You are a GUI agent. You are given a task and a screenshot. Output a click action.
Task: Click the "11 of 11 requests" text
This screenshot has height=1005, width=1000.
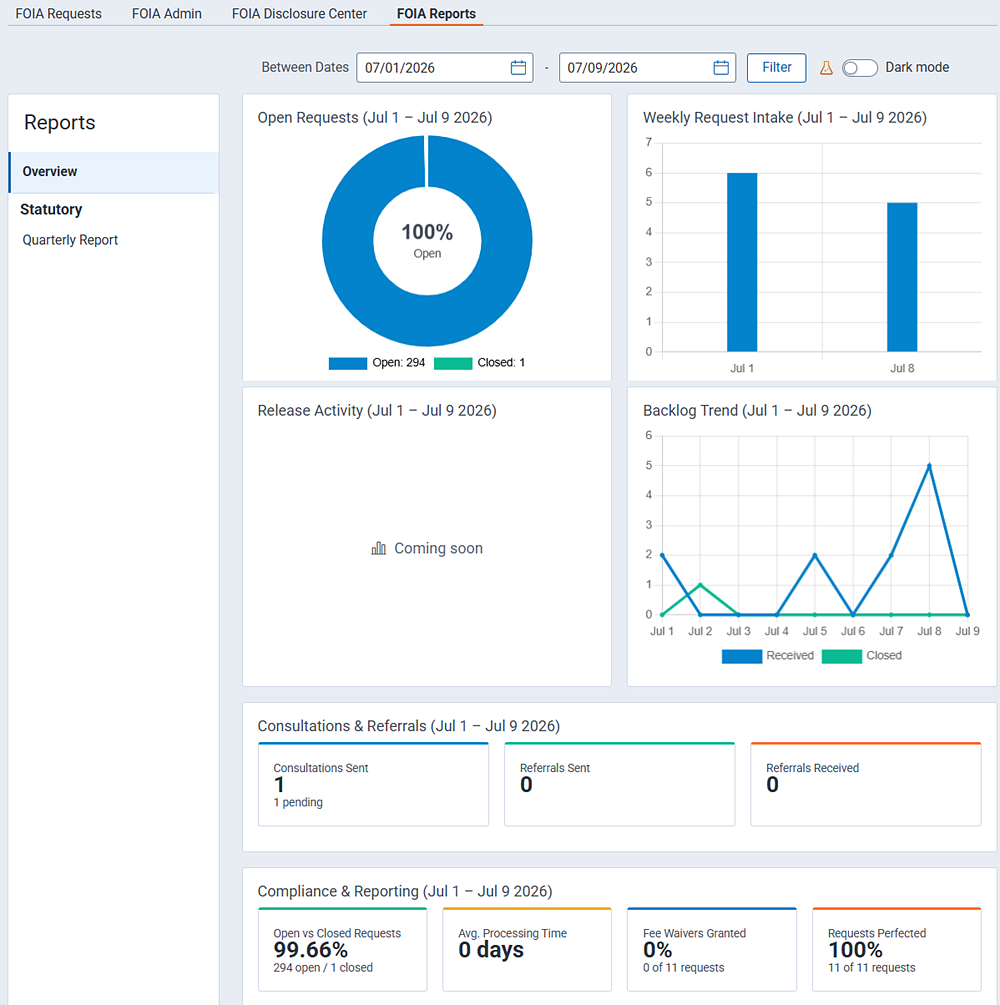click(871, 968)
